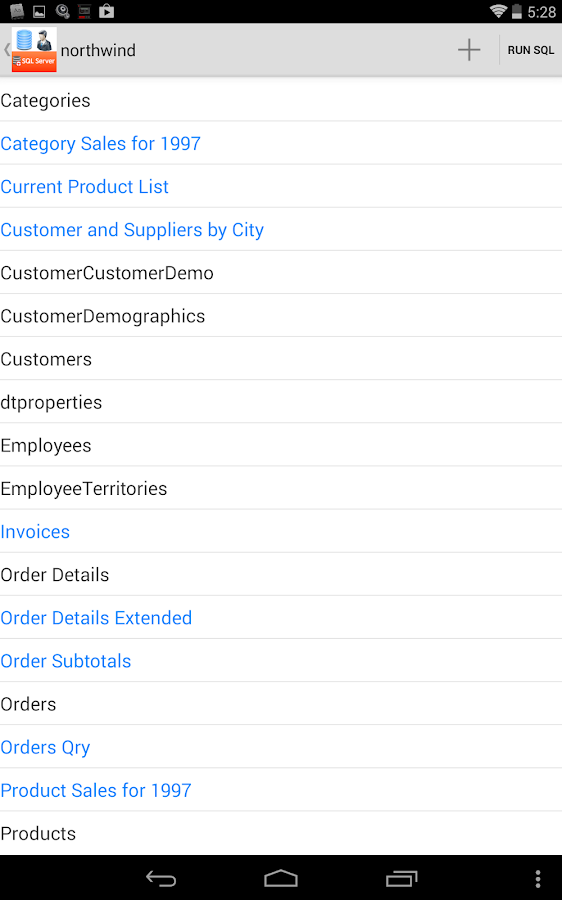Tap the Android home navigation icon
This screenshot has height=900, width=562.
pos(281,878)
